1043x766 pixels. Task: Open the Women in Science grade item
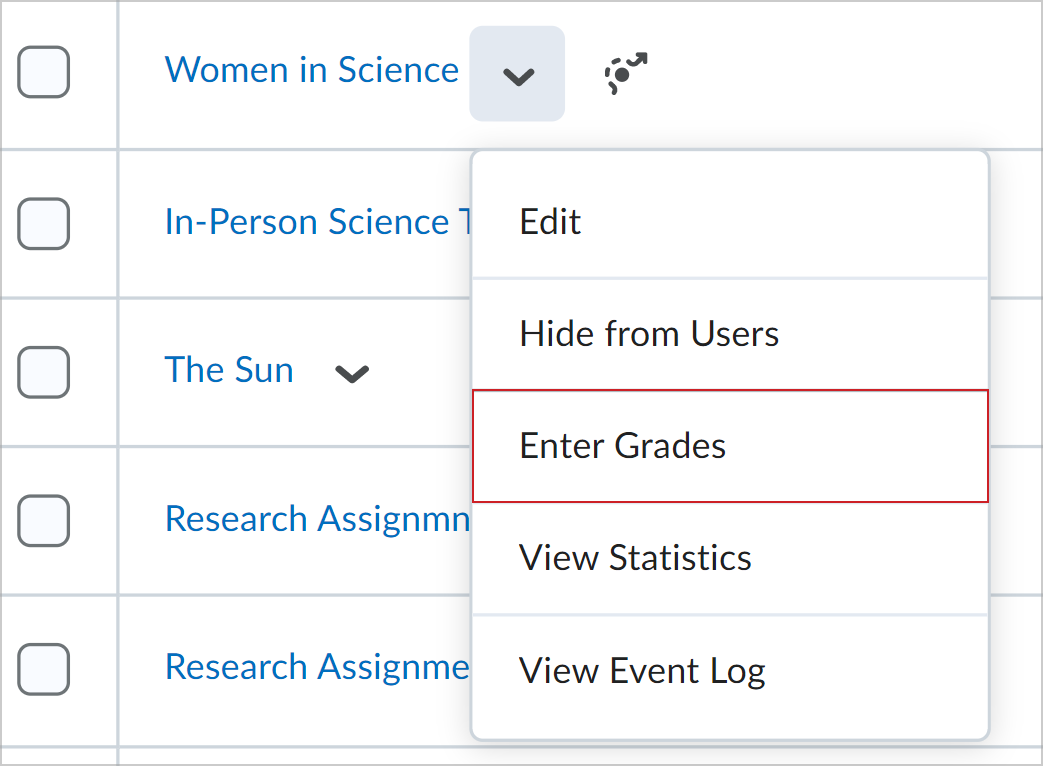[312, 70]
